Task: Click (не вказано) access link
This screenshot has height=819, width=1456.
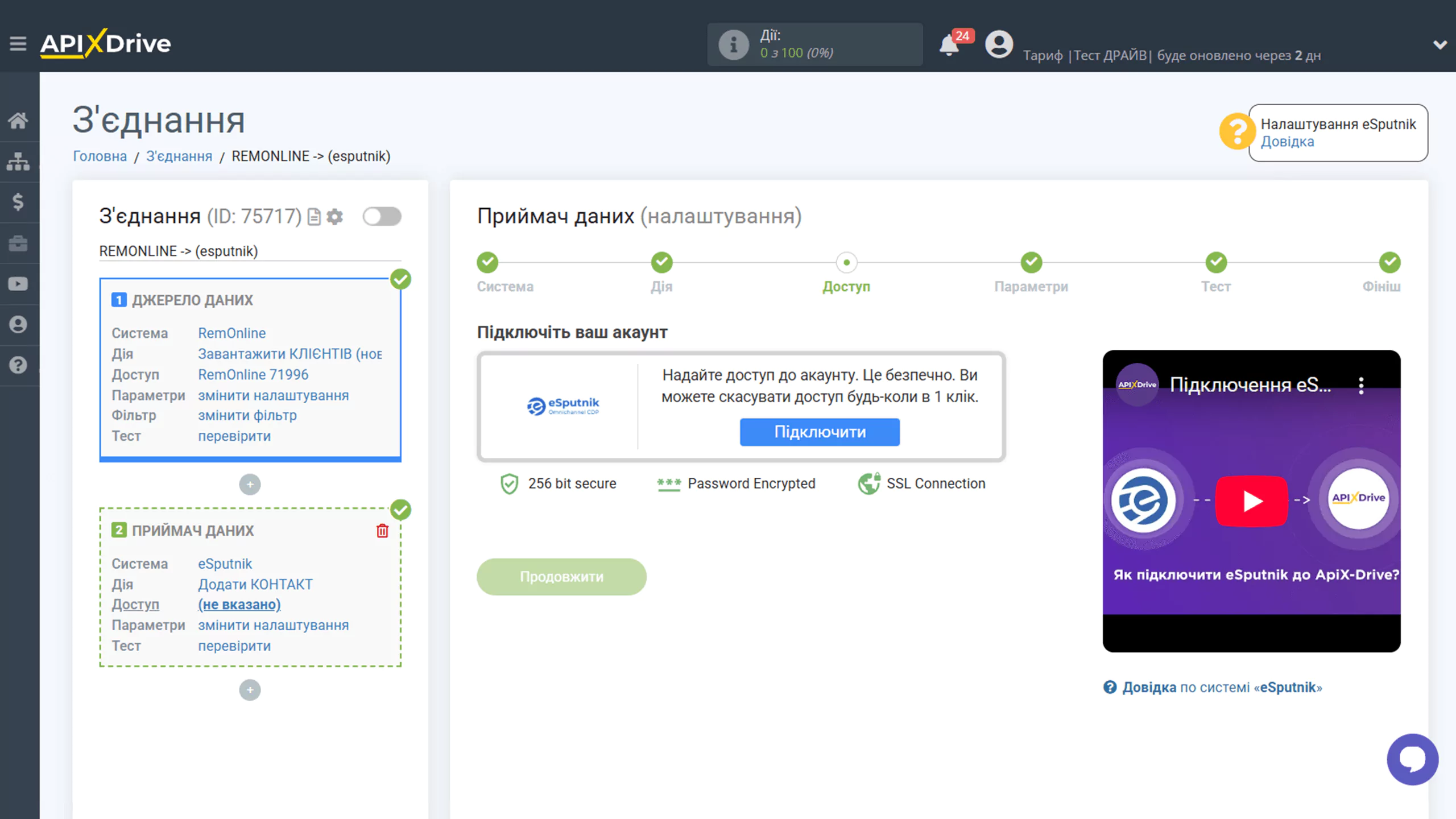Action: [239, 605]
